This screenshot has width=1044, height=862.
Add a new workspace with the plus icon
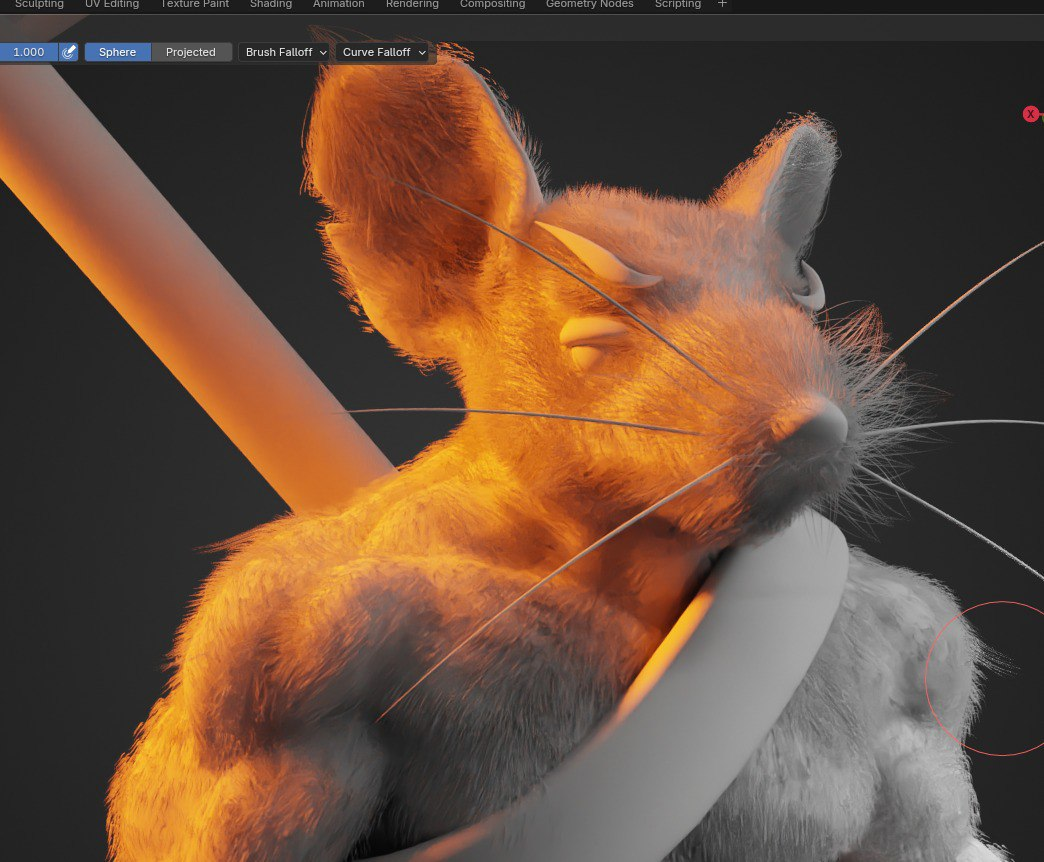(x=722, y=4)
